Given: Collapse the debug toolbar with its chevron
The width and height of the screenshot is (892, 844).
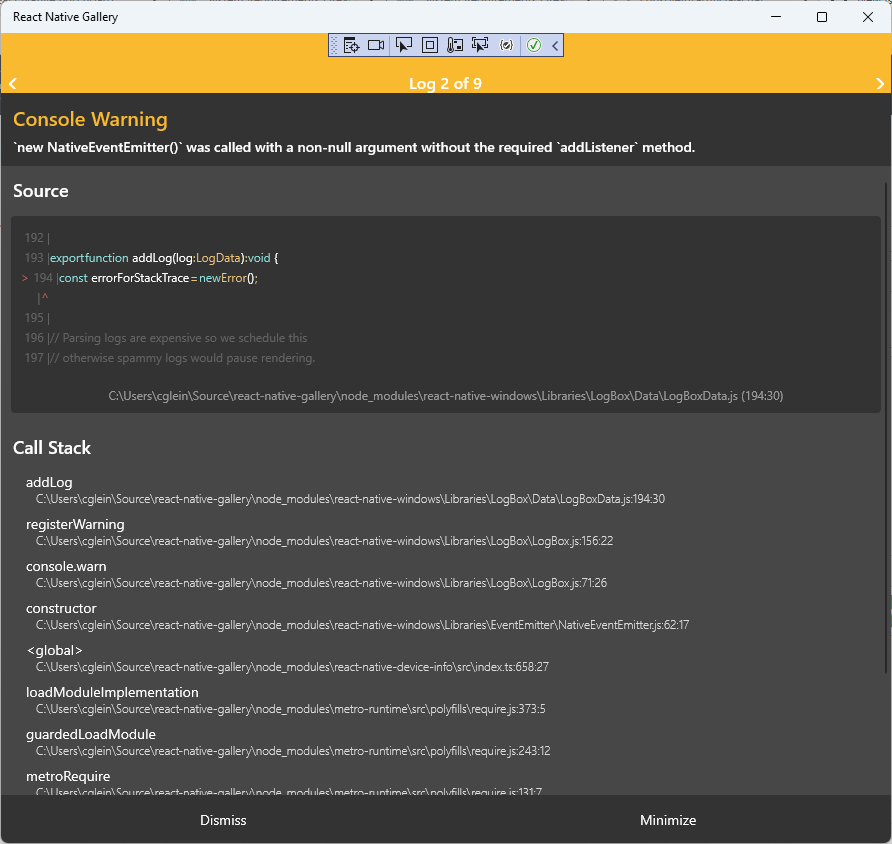Looking at the screenshot, I should (x=554, y=45).
